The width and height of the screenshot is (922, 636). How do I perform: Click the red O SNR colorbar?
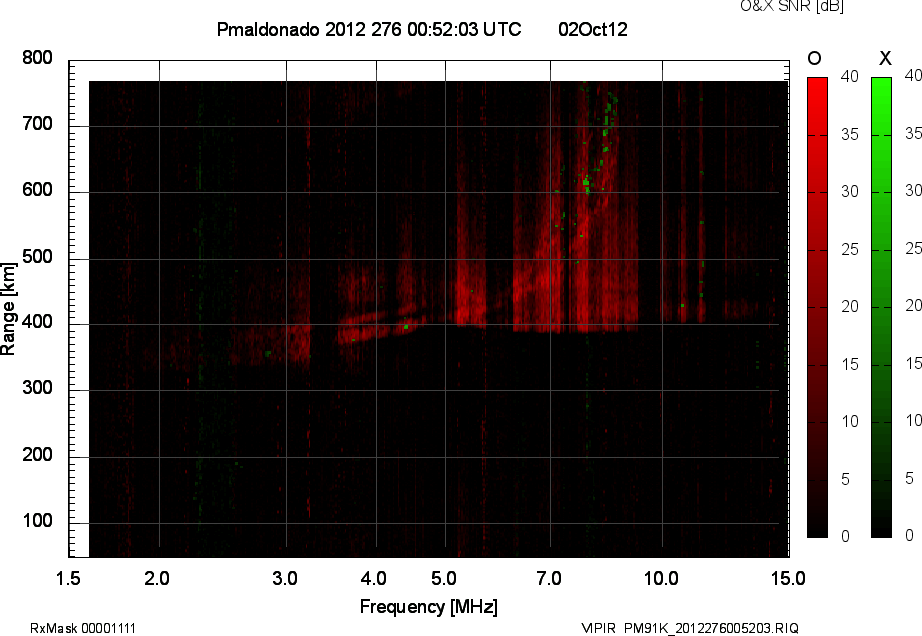[x=817, y=307]
